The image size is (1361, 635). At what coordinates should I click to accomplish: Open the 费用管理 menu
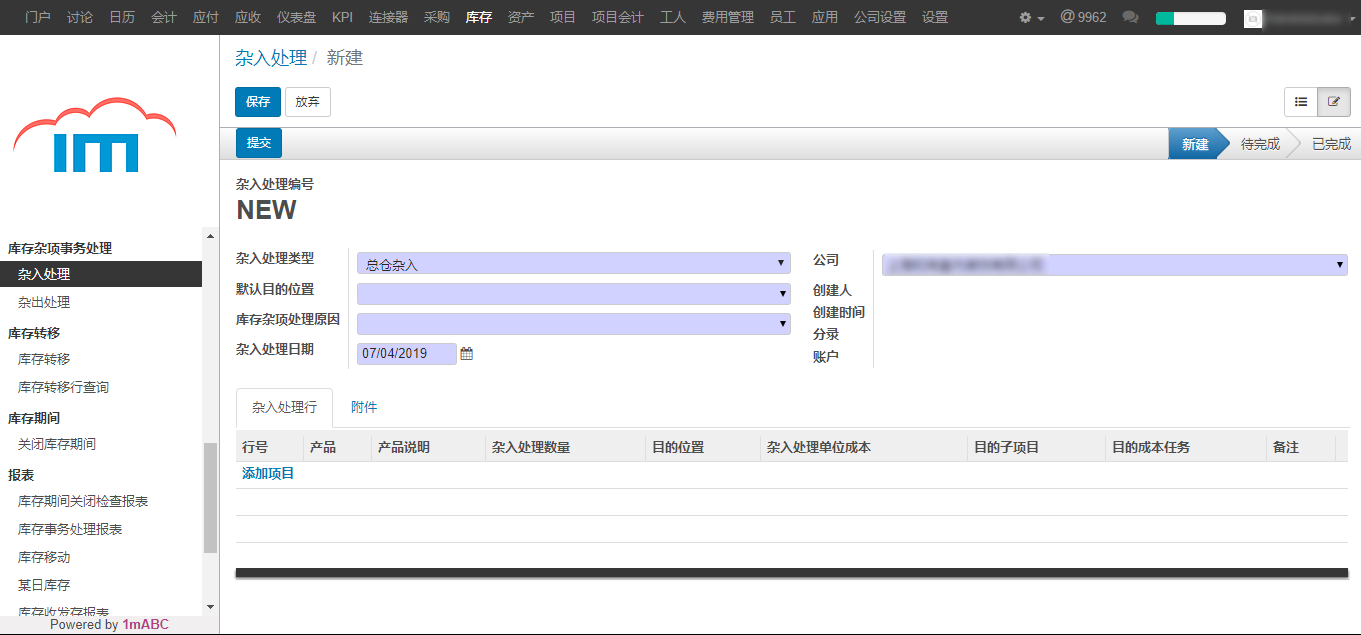point(728,17)
